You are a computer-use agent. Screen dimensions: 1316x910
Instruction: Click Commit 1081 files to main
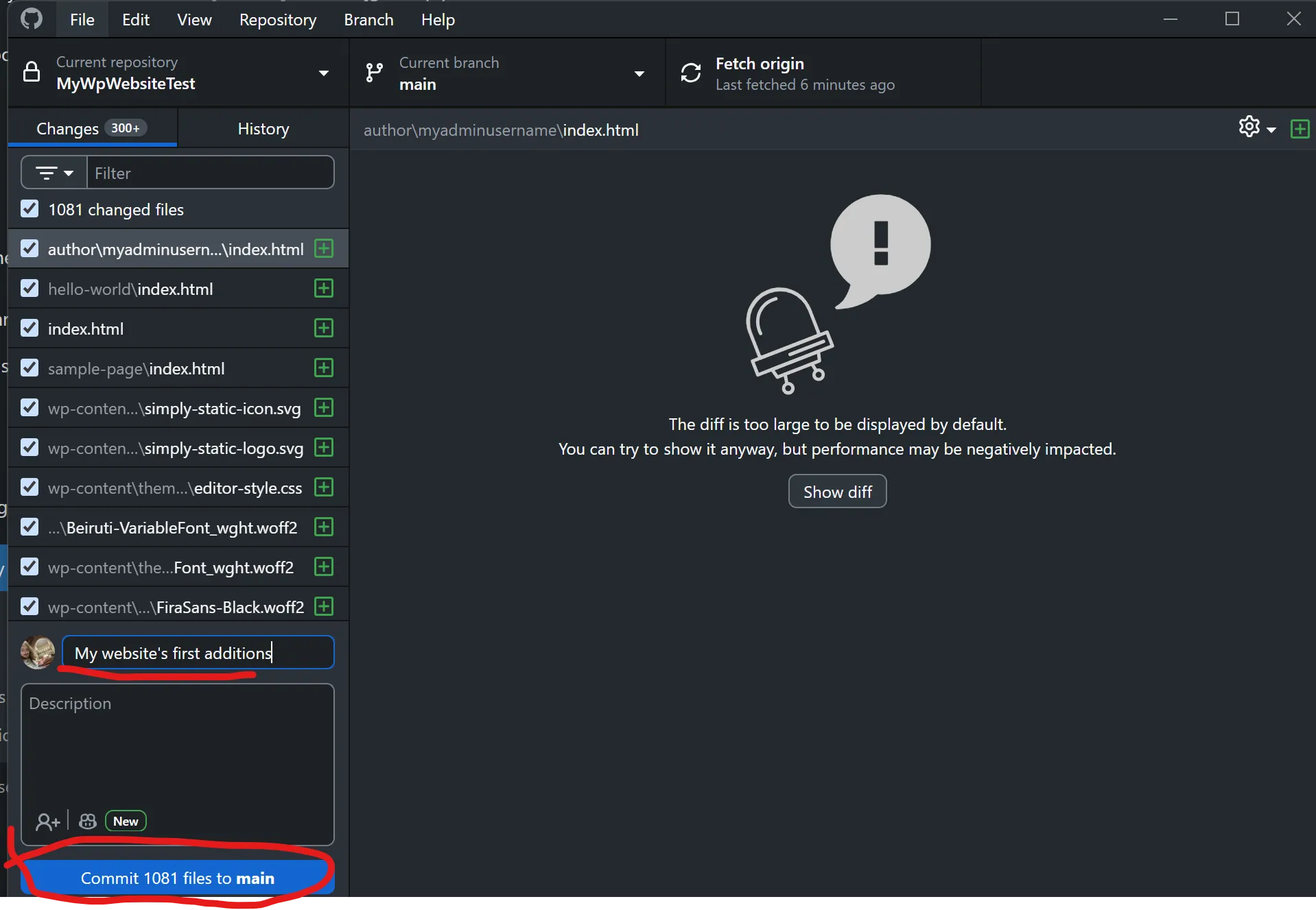tap(177, 878)
